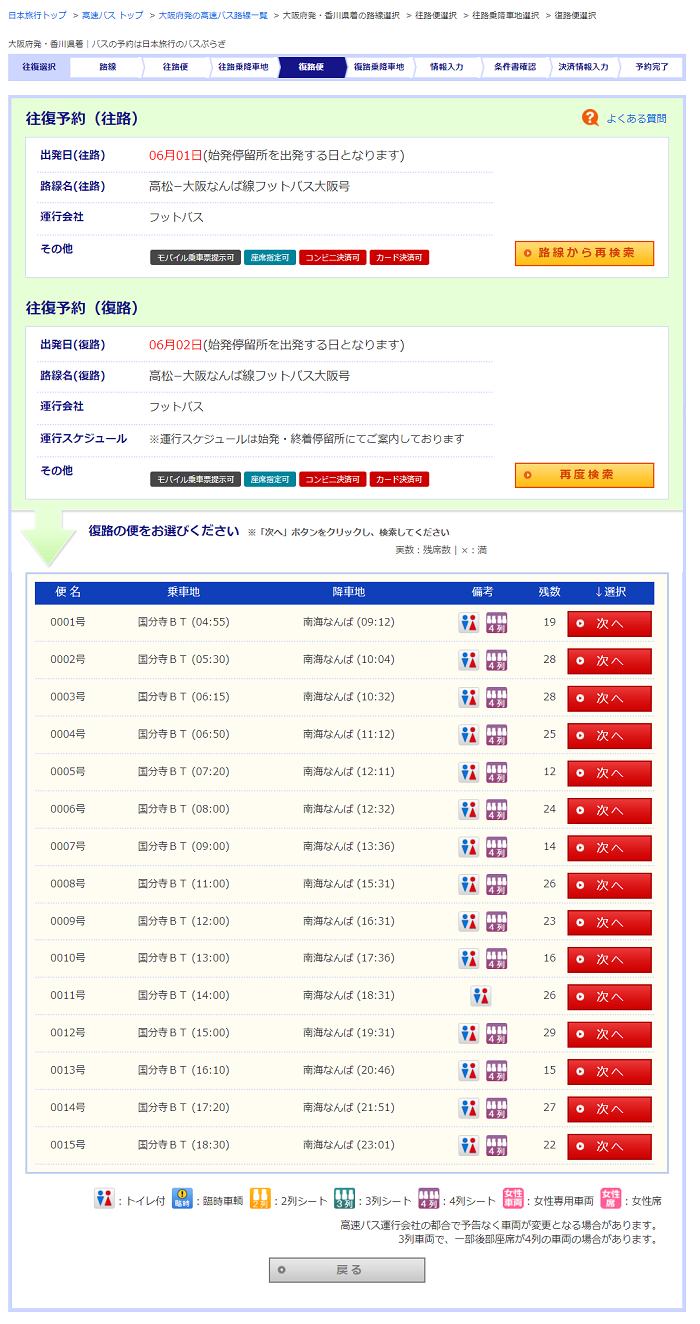Screen dimensions: 700x1324
Task: Open 大阪府発の高速バス路線一覧 breadcrumb link
Action: click(x=213, y=16)
